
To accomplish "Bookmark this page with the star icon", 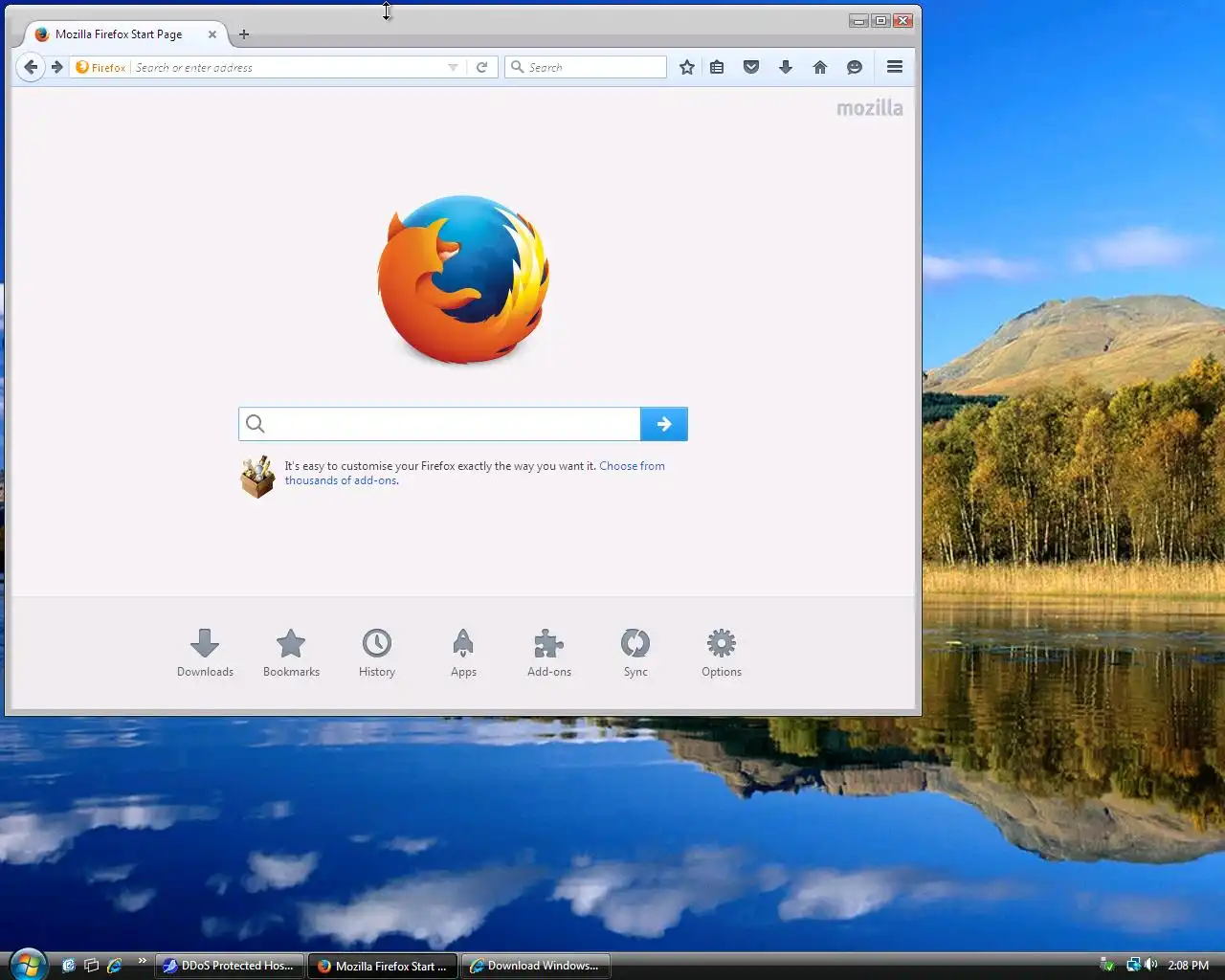I will pyautogui.click(x=687, y=67).
